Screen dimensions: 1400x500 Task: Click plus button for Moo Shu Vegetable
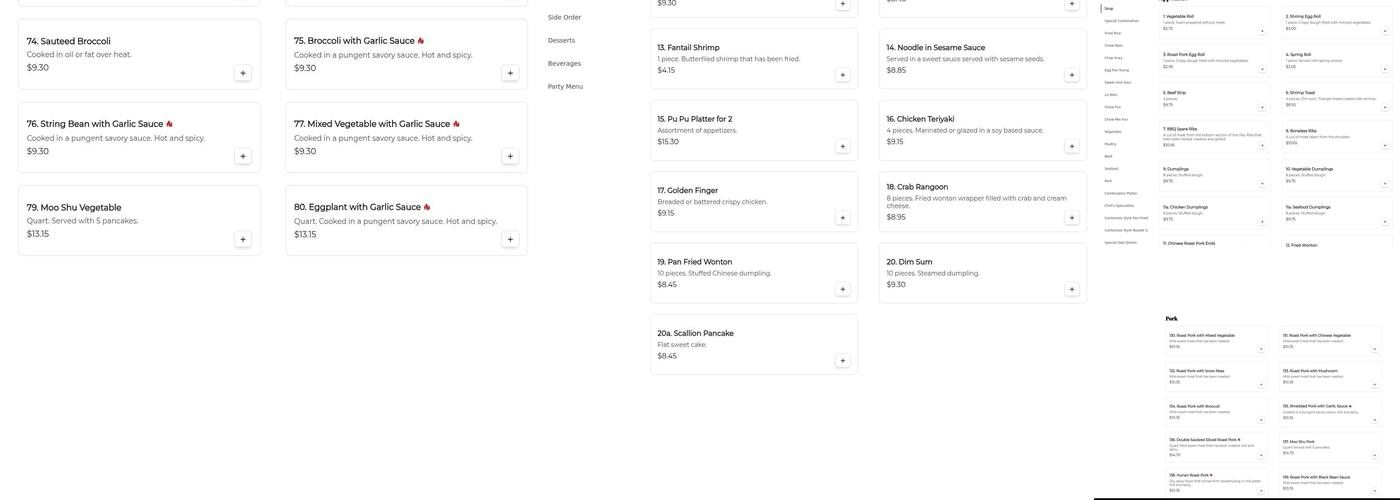243,240
